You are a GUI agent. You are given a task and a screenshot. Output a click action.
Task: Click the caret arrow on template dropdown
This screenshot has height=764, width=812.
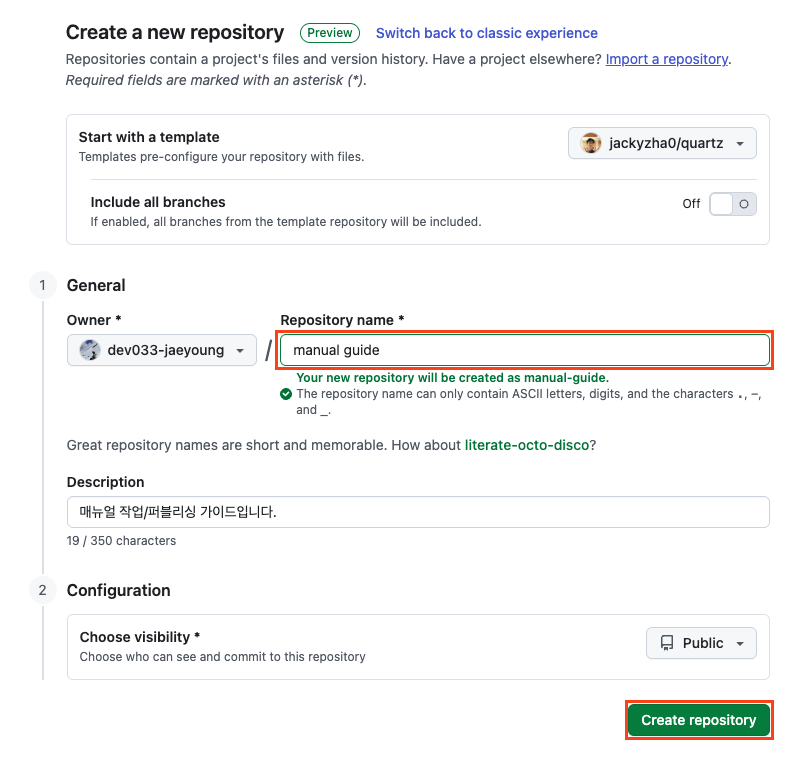pyautogui.click(x=740, y=144)
